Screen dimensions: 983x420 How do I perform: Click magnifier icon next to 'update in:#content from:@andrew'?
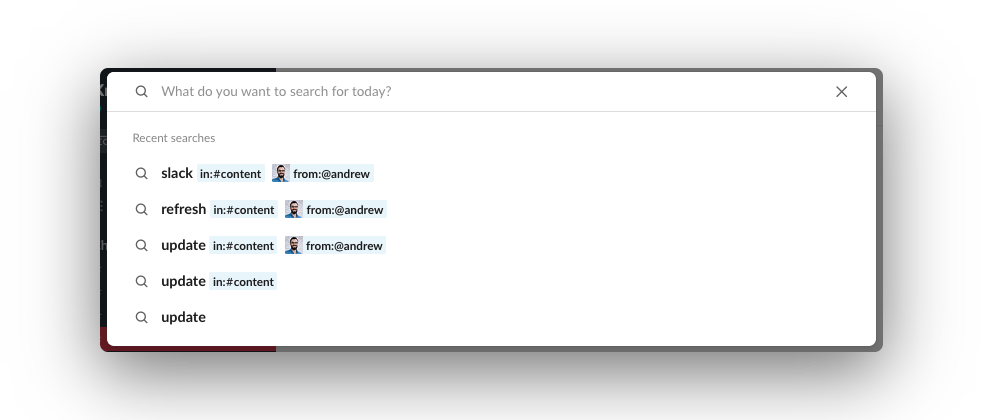[x=142, y=245]
